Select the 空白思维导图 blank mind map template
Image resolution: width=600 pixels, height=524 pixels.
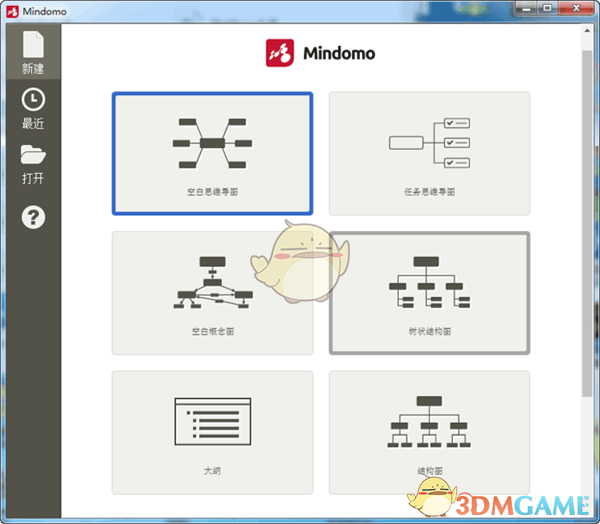(x=212, y=153)
